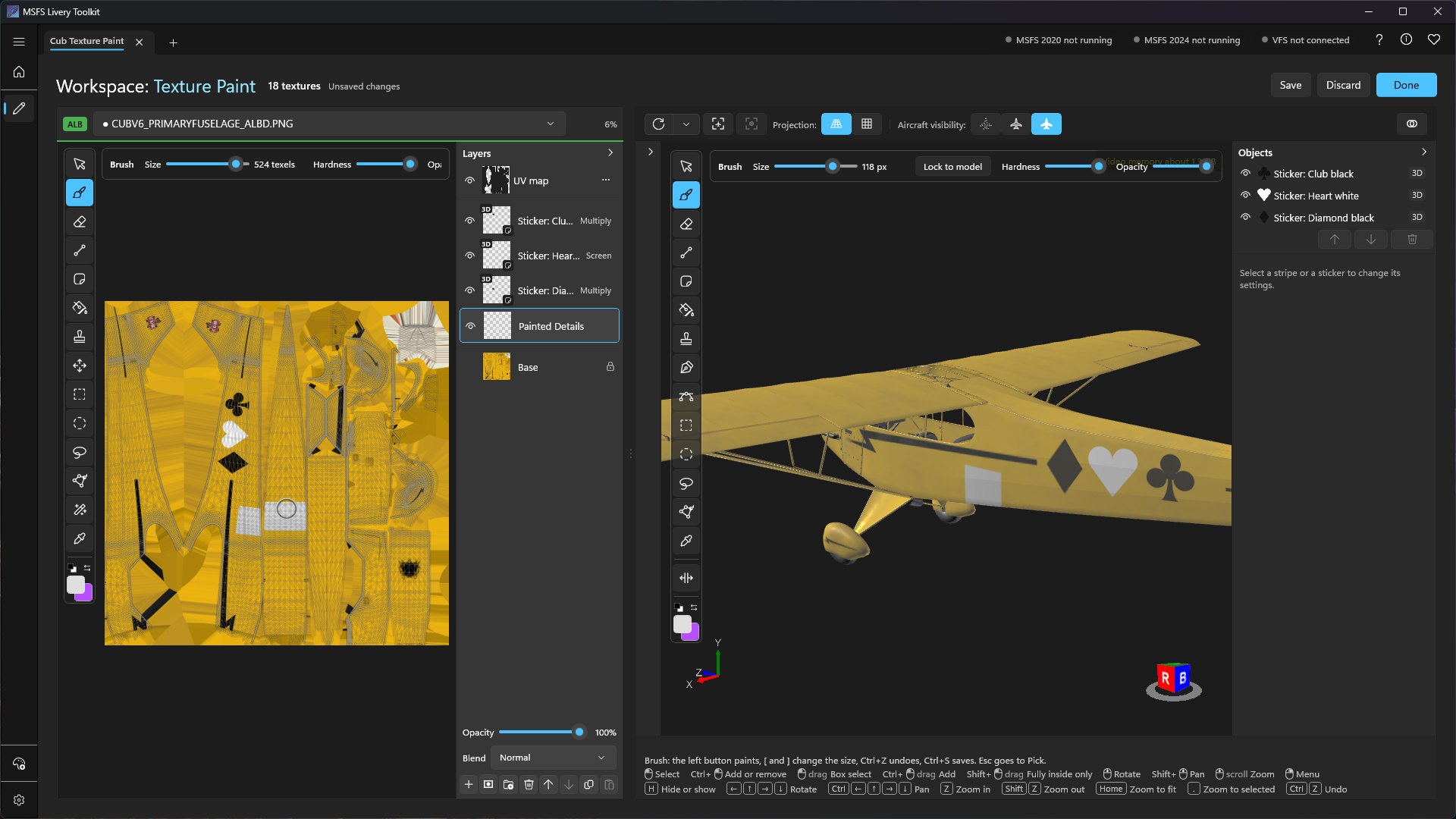Pick the Eyedropper tool in the 2D toolbar
The height and width of the screenshot is (819, 1456).
point(80,539)
